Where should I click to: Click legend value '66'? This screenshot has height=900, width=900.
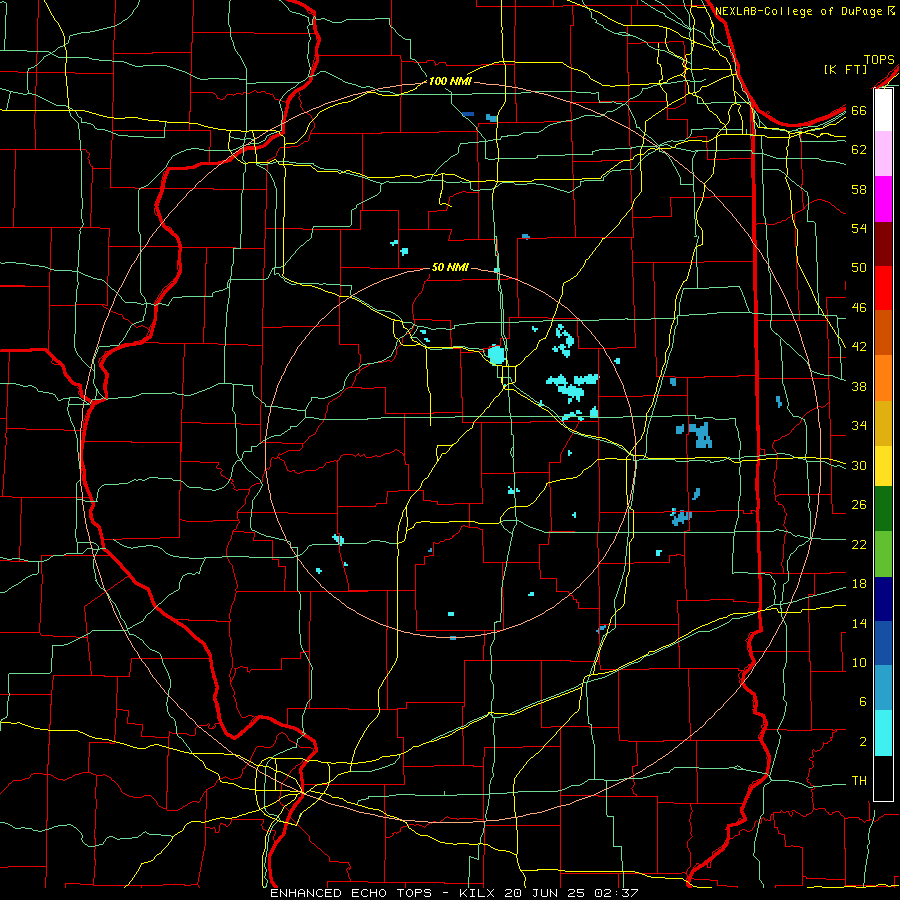click(859, 111)
